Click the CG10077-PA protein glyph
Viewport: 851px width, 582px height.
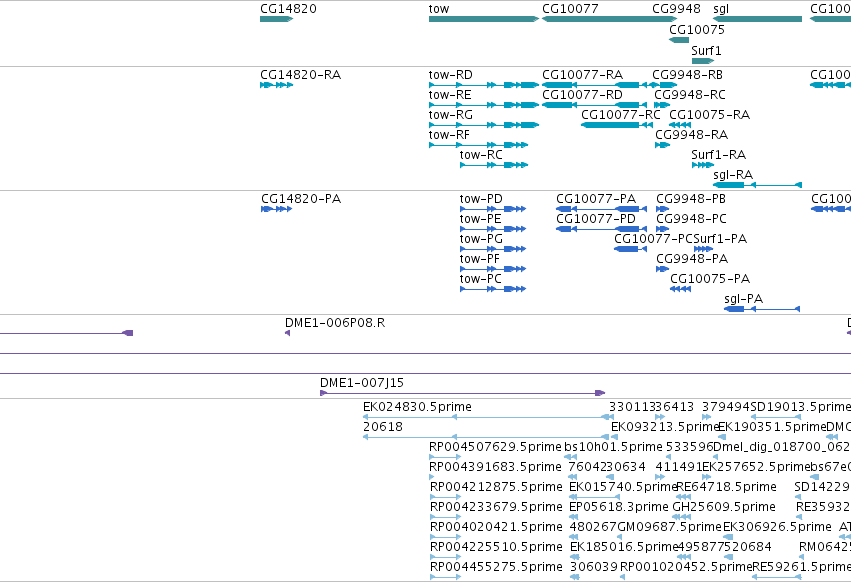(x=601, y=209)
